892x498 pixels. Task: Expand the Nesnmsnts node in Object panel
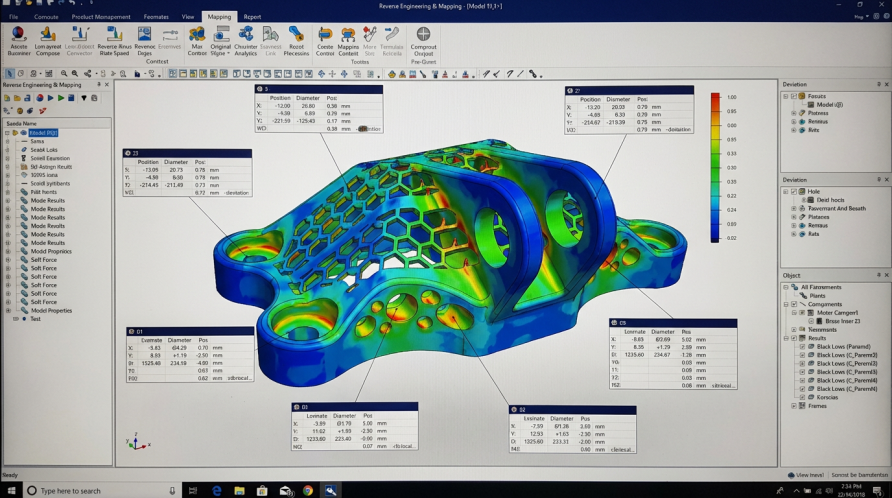point(794,330)
